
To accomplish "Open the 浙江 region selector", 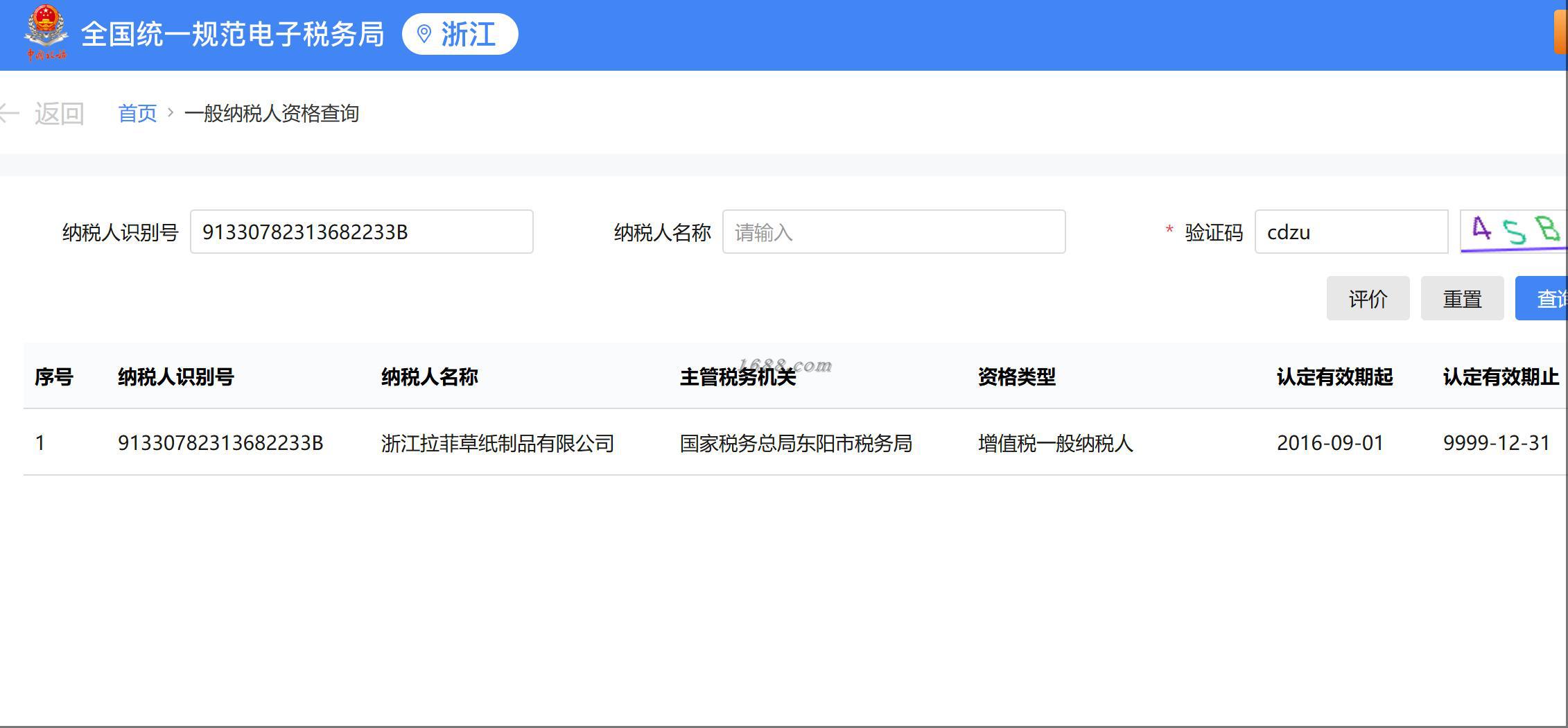I will click(x=460, y=34).
